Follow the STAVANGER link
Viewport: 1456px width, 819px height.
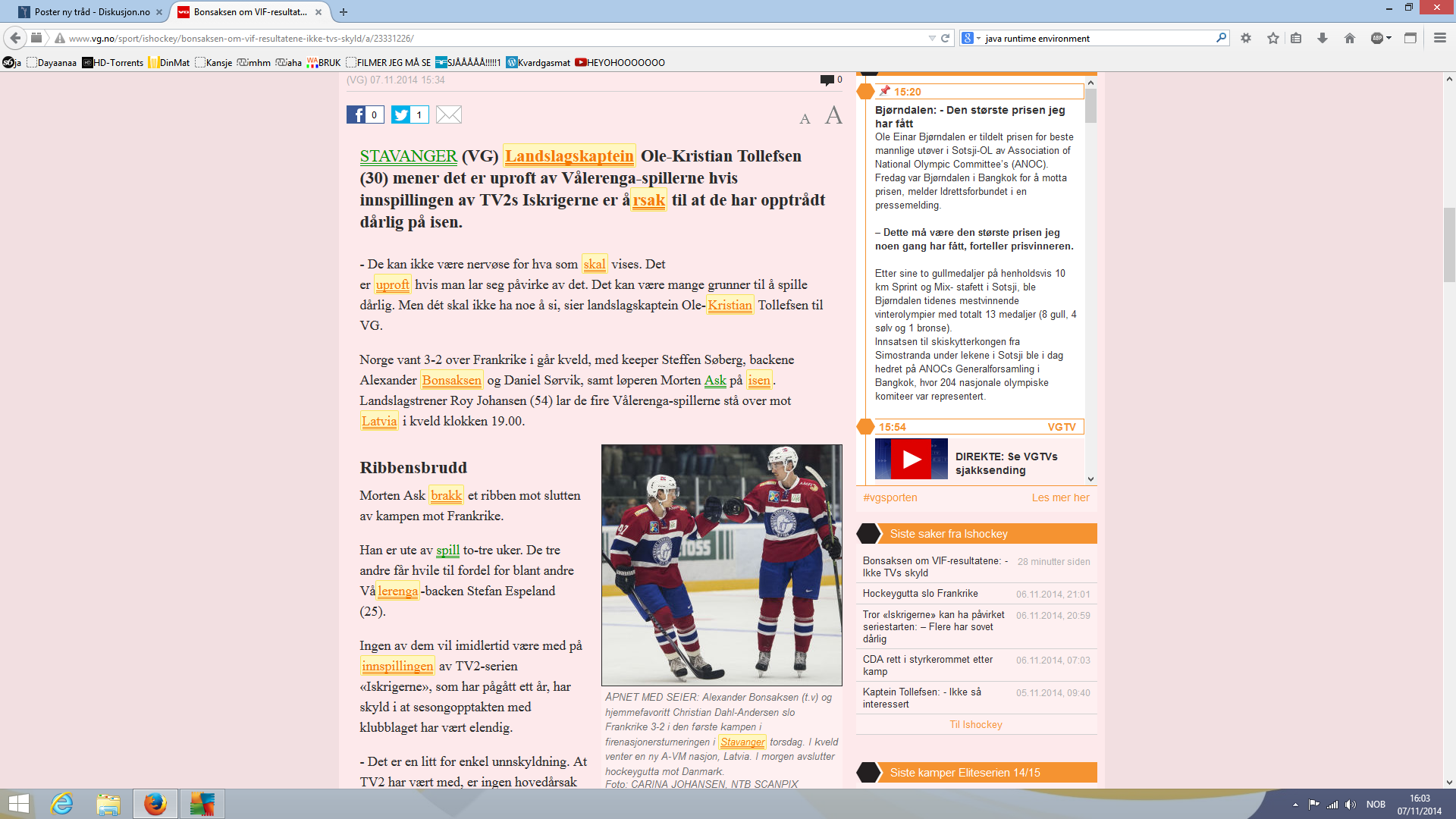pyautogui.click(x=408, y=156)
